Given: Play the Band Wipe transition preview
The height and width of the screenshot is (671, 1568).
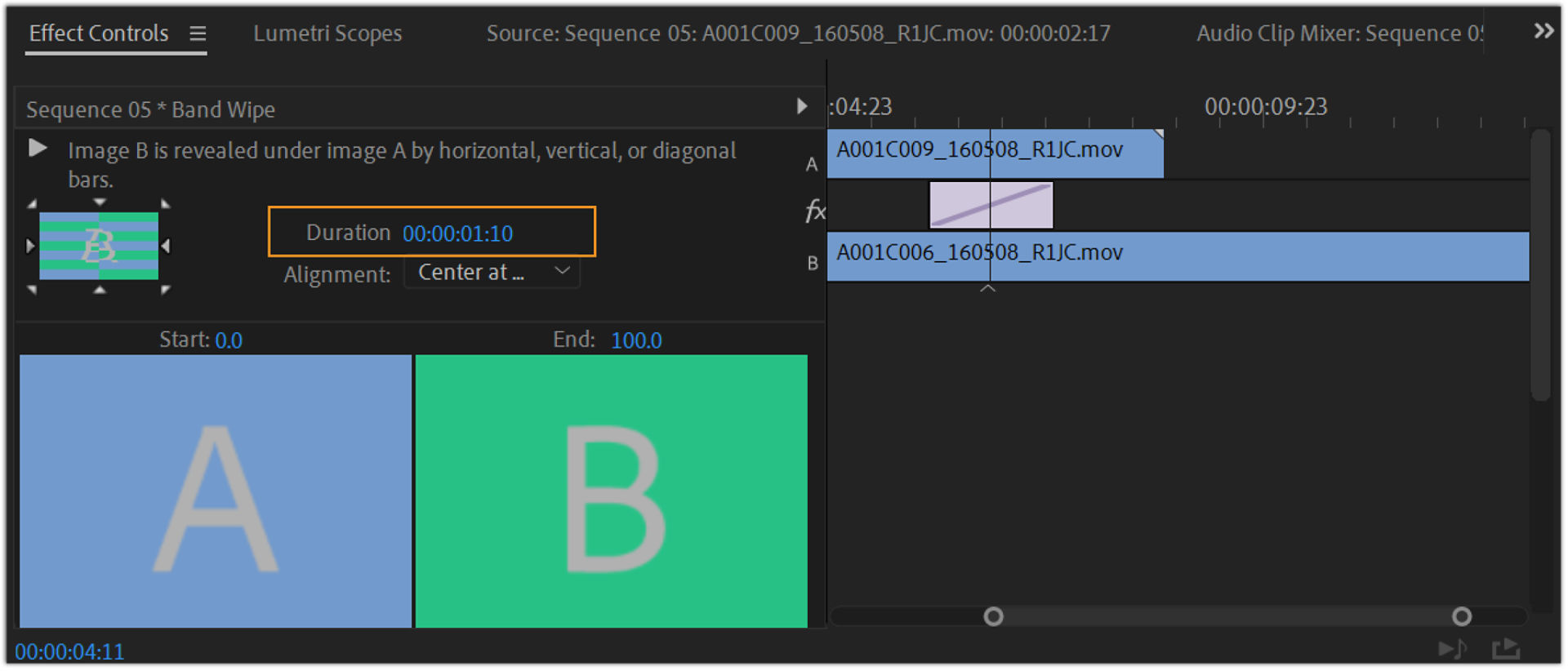Looking at the screenshot, I should (x=38, y=149).
